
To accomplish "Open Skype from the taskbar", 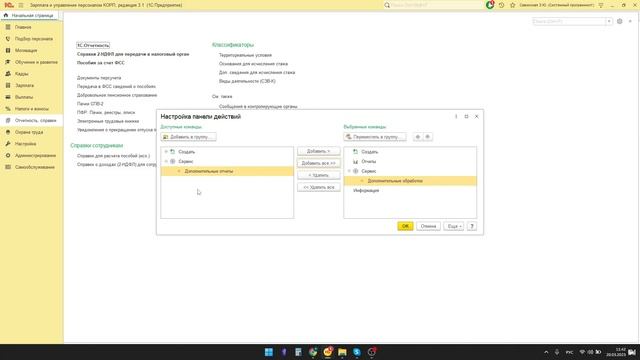I will pos(357,352).
